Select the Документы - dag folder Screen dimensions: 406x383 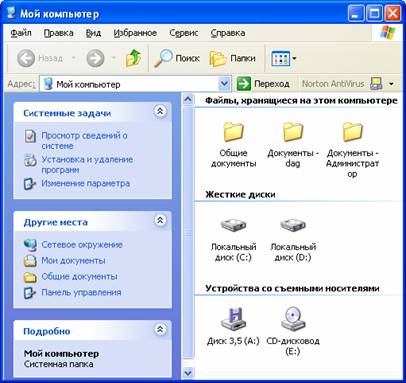[293, 144]
